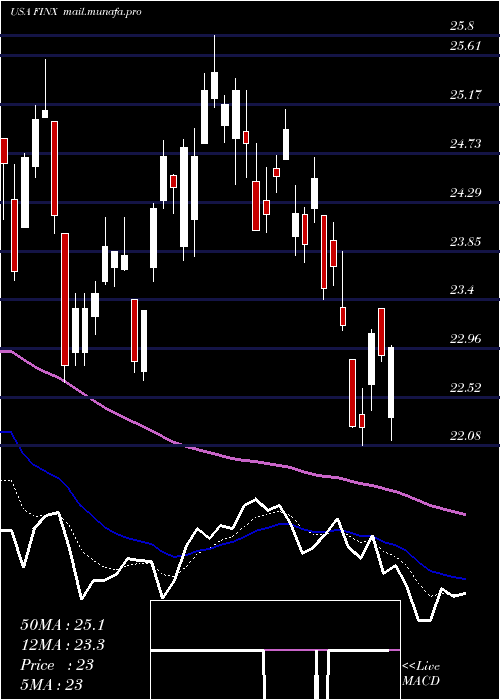
Task: Click the 22.96 price axis label
Action: pyautogui.click(x=466, y=338)
